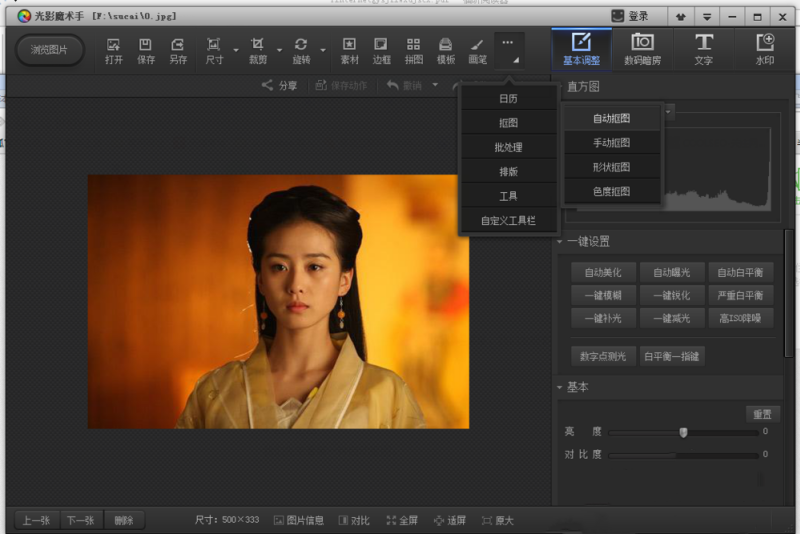The image size is (800, 534).
Task: Click the 严重白平衡 button
Action: point(740,295)
